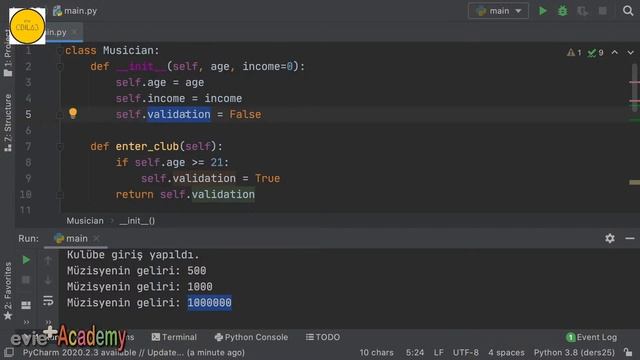
Task: Start debugging with the green bug icon
Action: (562, 11)
